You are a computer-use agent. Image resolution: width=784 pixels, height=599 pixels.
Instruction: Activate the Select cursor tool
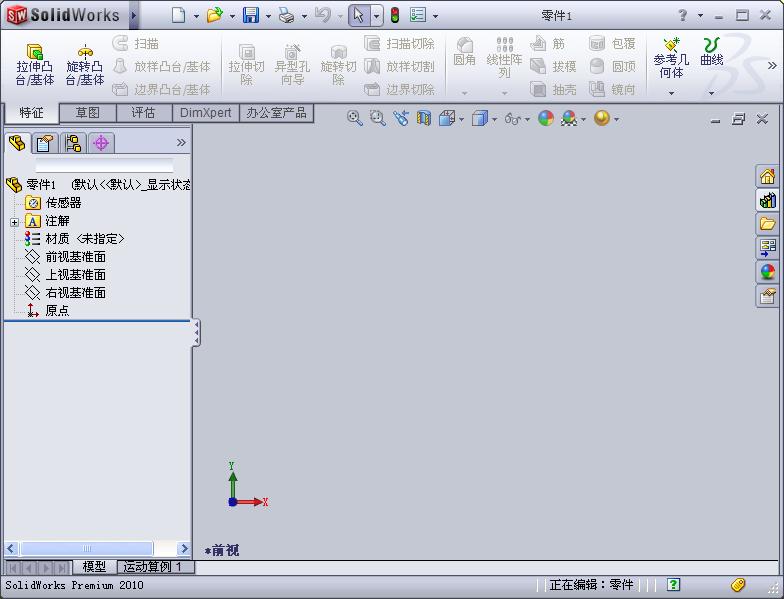pos(358,16)
